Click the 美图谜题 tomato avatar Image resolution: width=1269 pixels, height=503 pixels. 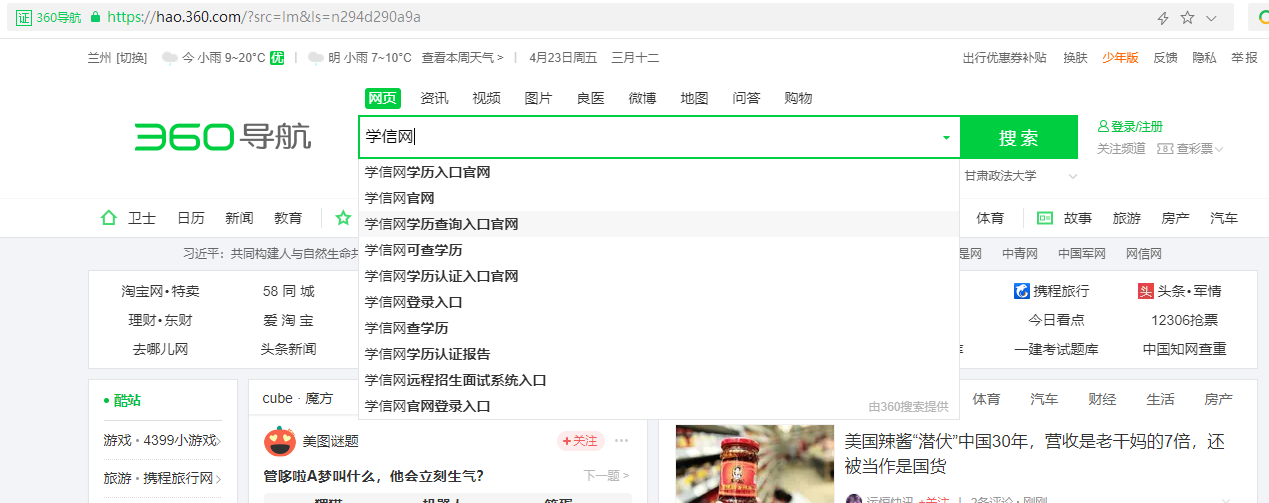tap(279, 440)
